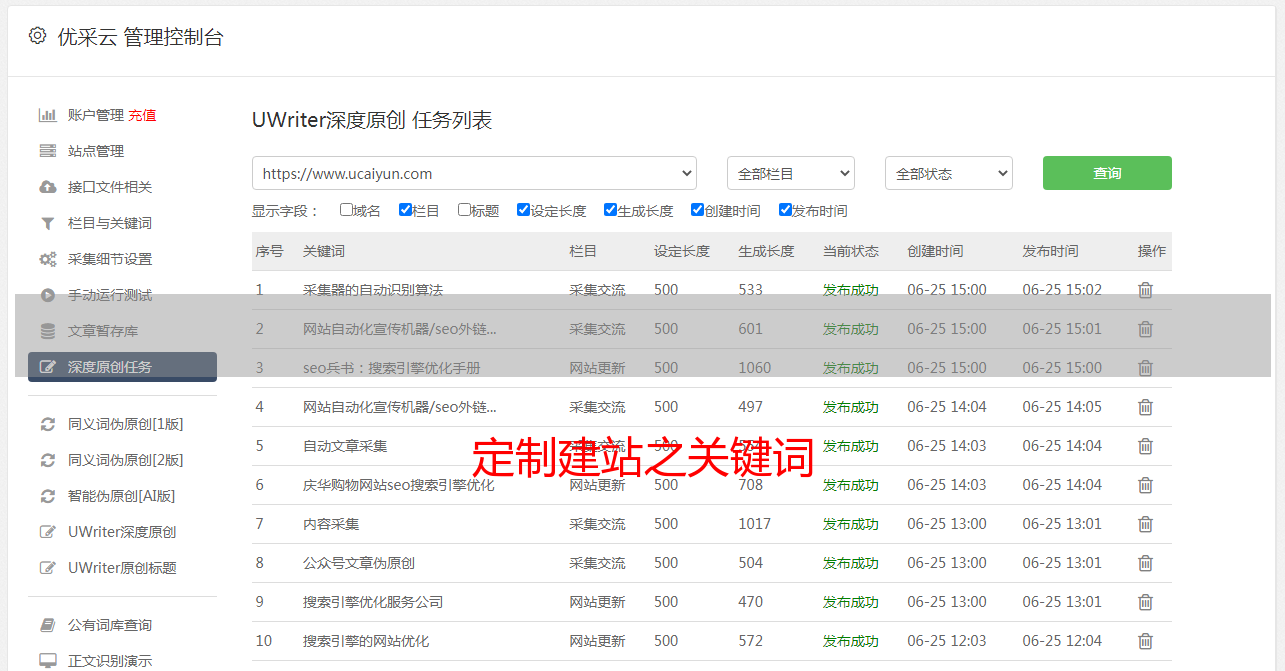Expand the 全部栏目 dropdown
The width and height of the screenshot is (1285, 671).
point(790,173)
